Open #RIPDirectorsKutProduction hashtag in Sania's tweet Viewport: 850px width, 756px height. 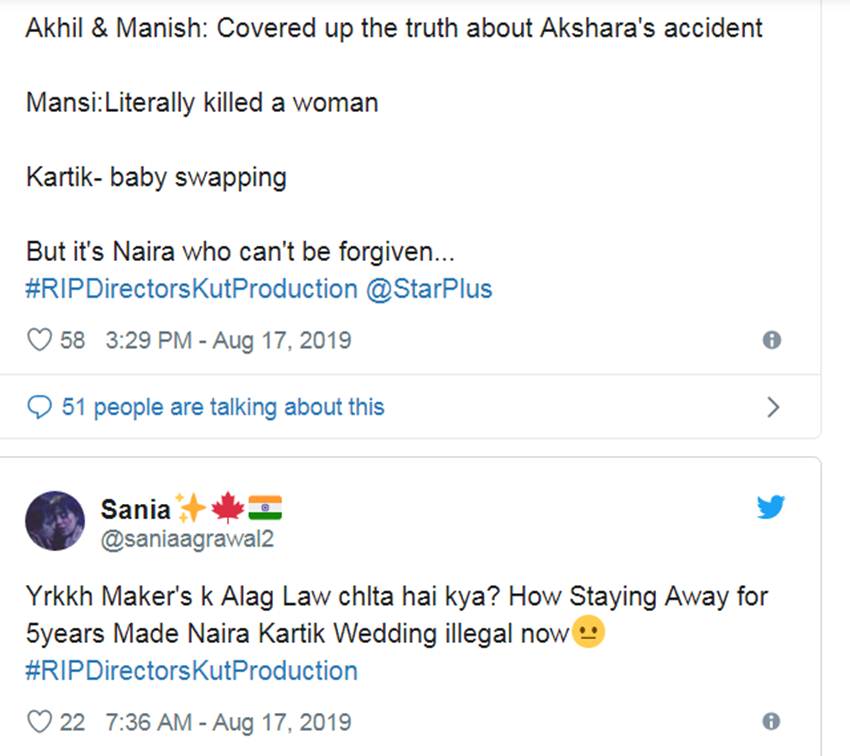pos(191,669)
